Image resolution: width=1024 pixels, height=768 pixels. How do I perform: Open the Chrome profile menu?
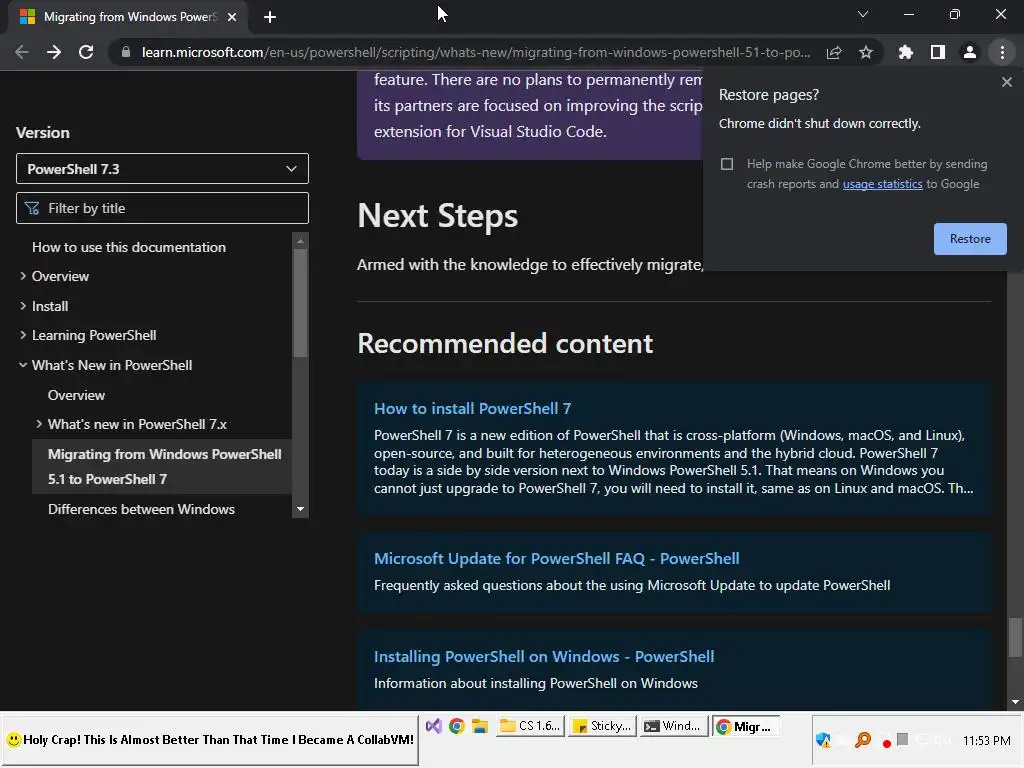pos(970,52)
